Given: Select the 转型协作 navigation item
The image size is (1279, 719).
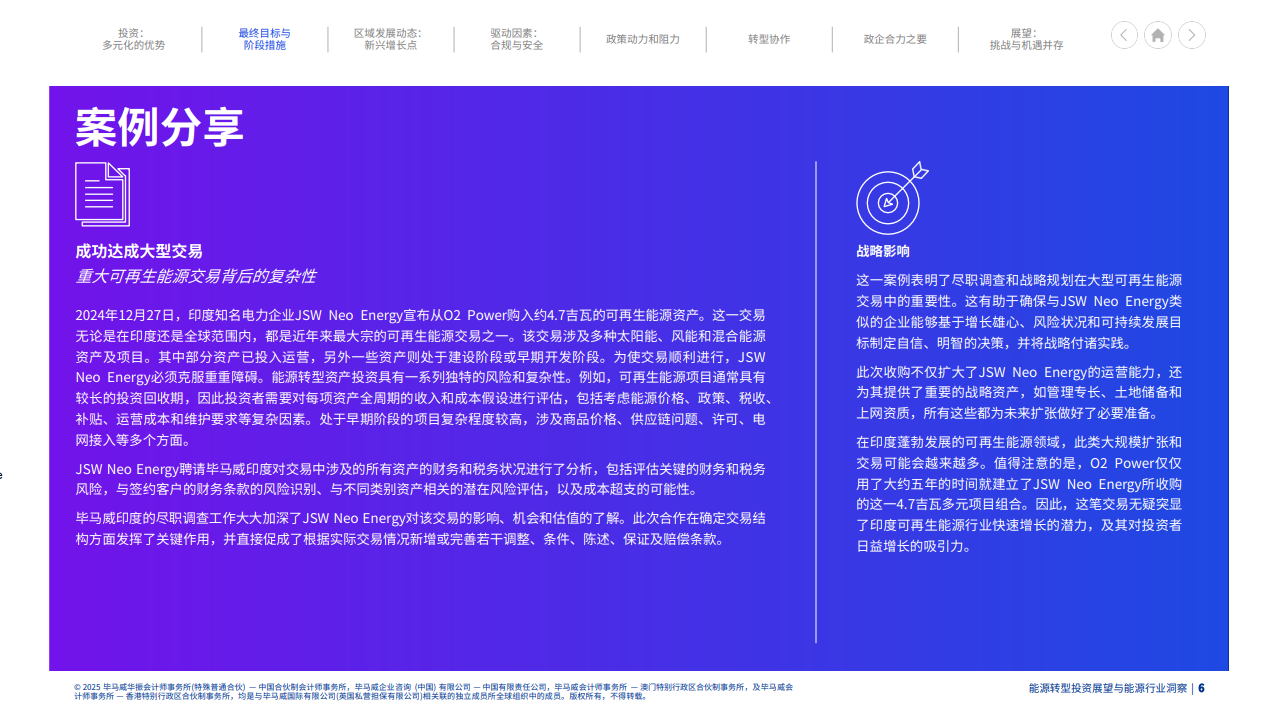Looking at the screenshot, I should tap(770, 39).
